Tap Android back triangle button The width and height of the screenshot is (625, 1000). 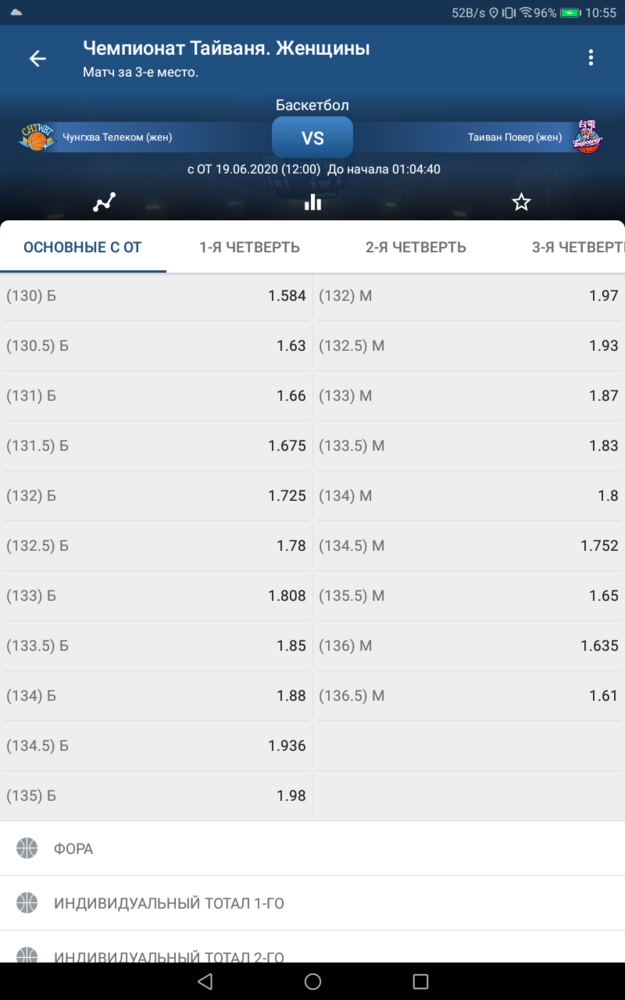coord(204,981)
